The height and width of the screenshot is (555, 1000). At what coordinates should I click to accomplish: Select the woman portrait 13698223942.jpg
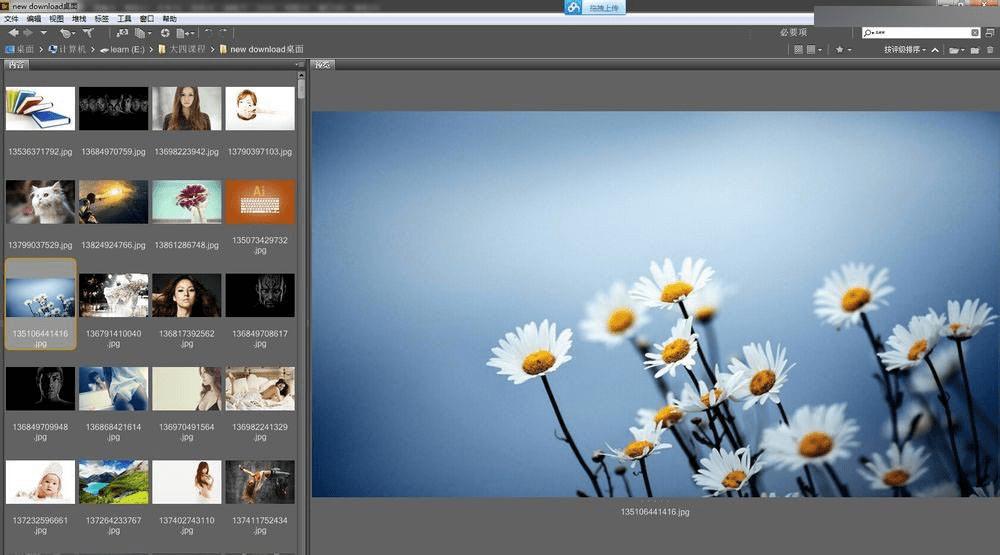(187, 109)
